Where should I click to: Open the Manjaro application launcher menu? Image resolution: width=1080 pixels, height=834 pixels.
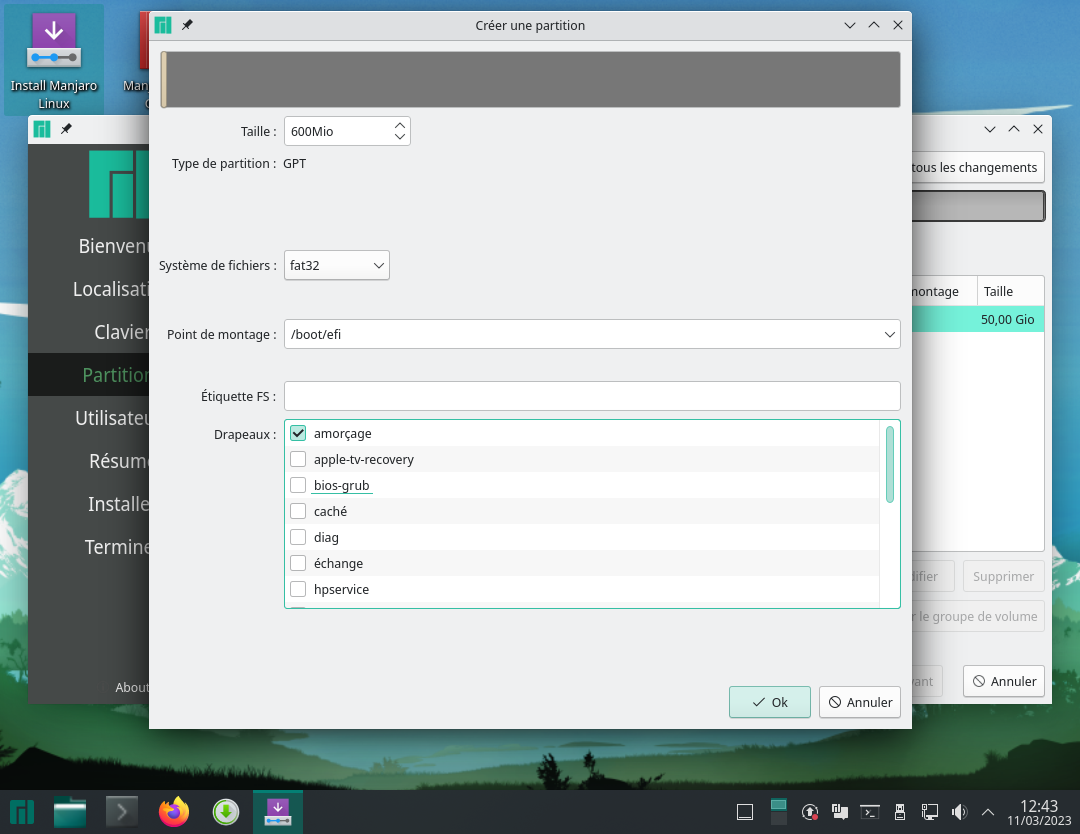point(22,812)
